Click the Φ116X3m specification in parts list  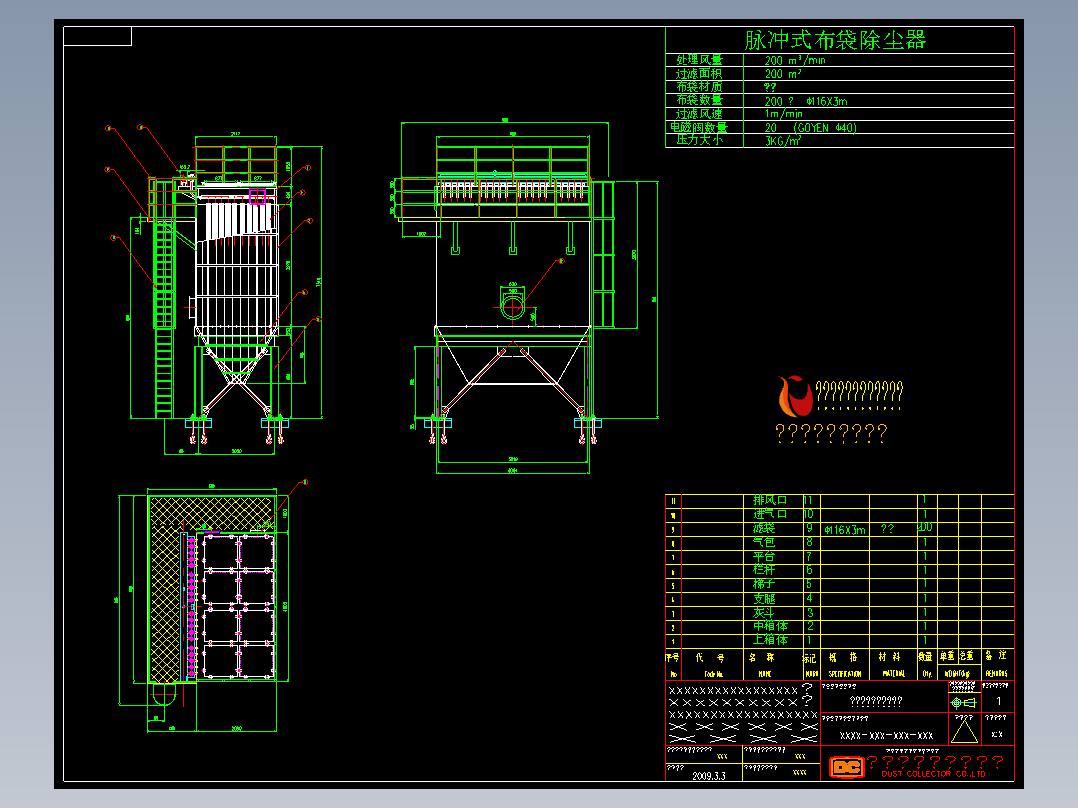(x=844, y=530)
